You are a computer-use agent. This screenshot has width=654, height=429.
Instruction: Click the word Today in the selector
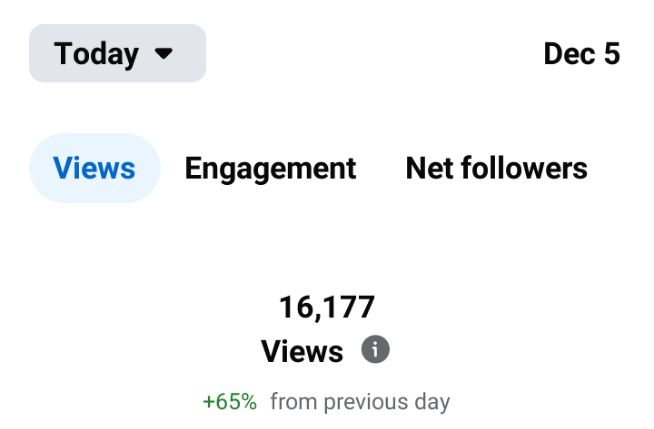[96, 53]
